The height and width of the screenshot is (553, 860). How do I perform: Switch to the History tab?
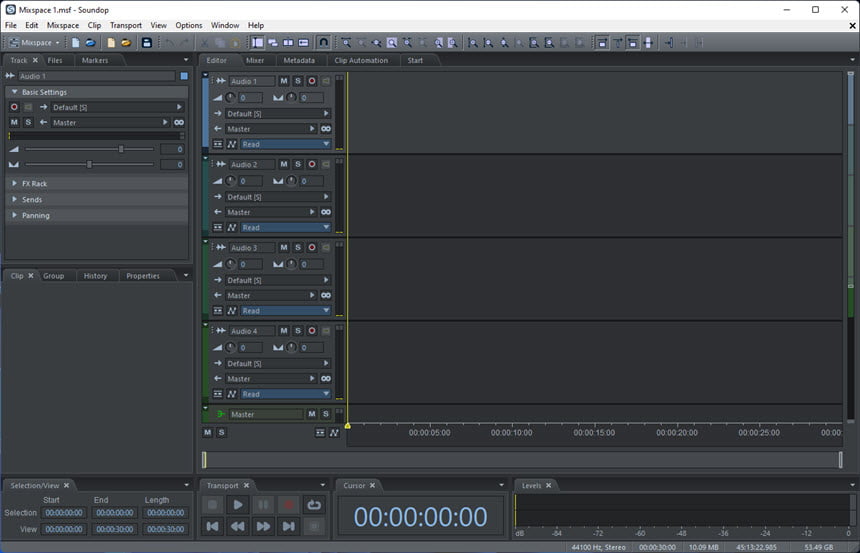coord(95,276)
